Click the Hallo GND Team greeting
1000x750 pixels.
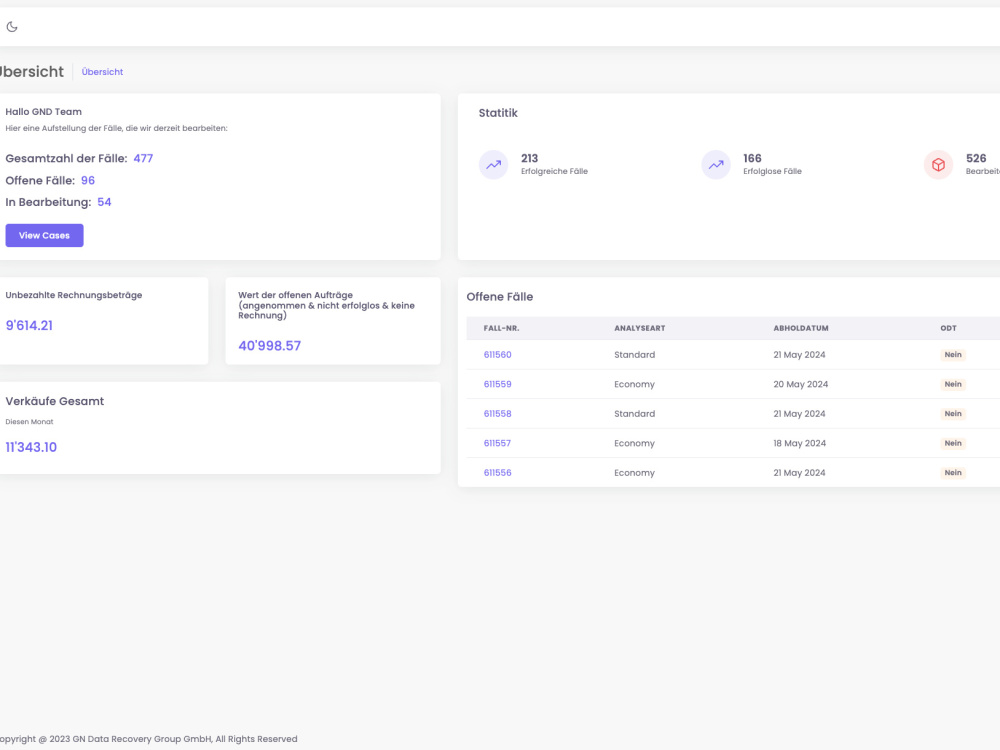(43, 112)
